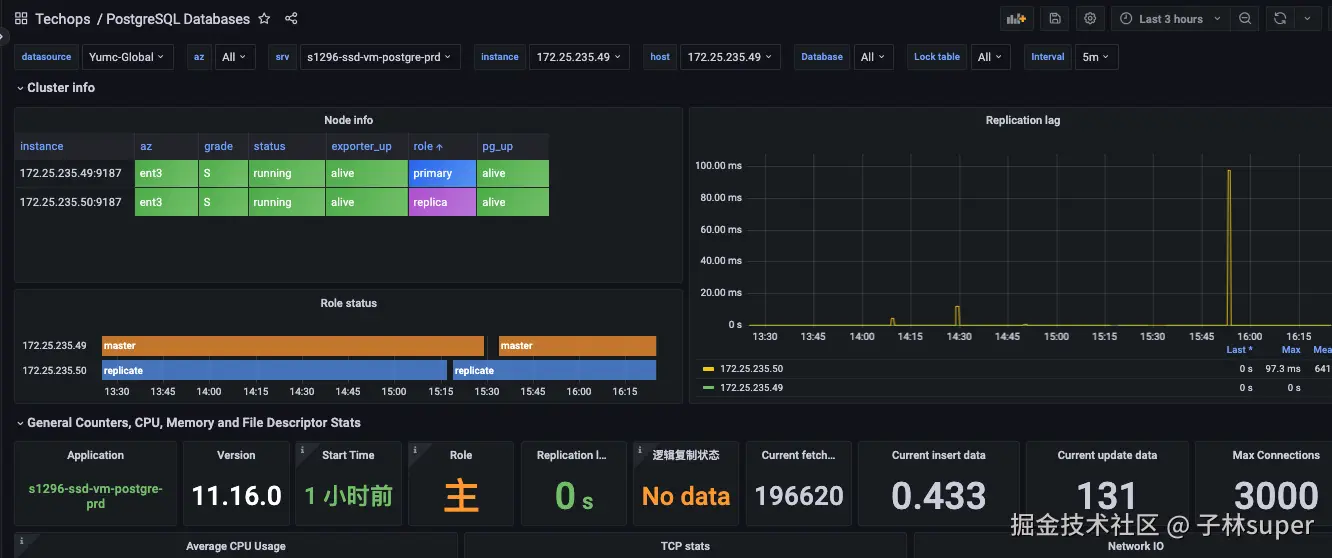This screenshot has width=1332, height=558.
Task: Refresh the dashboard now
Action: tap(1279, 18)
